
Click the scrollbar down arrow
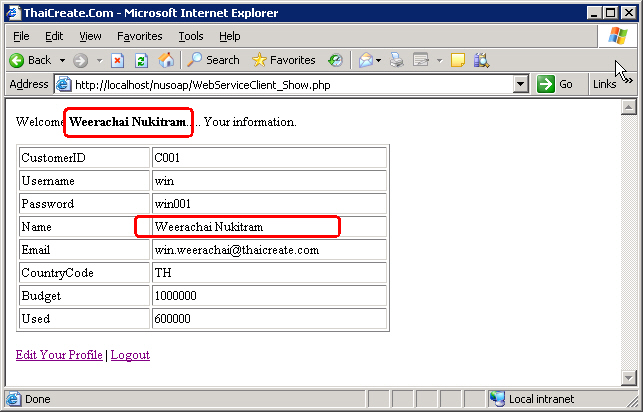click(x=629, y=378)
